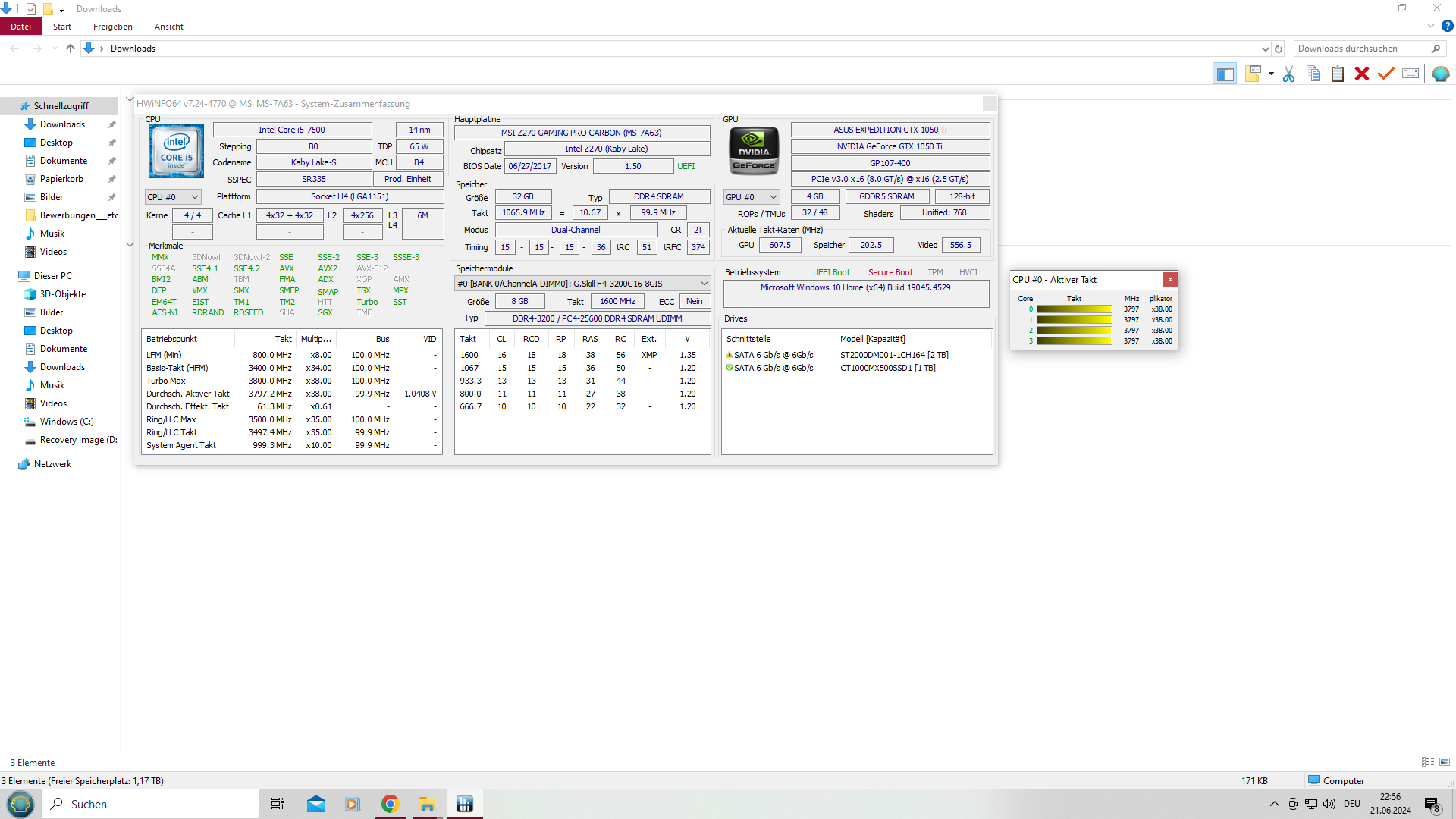Click the Classic Shell settings shell icon
Image resolution: width=1456 pixels, height=819 pixels.
click(1440, 74)
